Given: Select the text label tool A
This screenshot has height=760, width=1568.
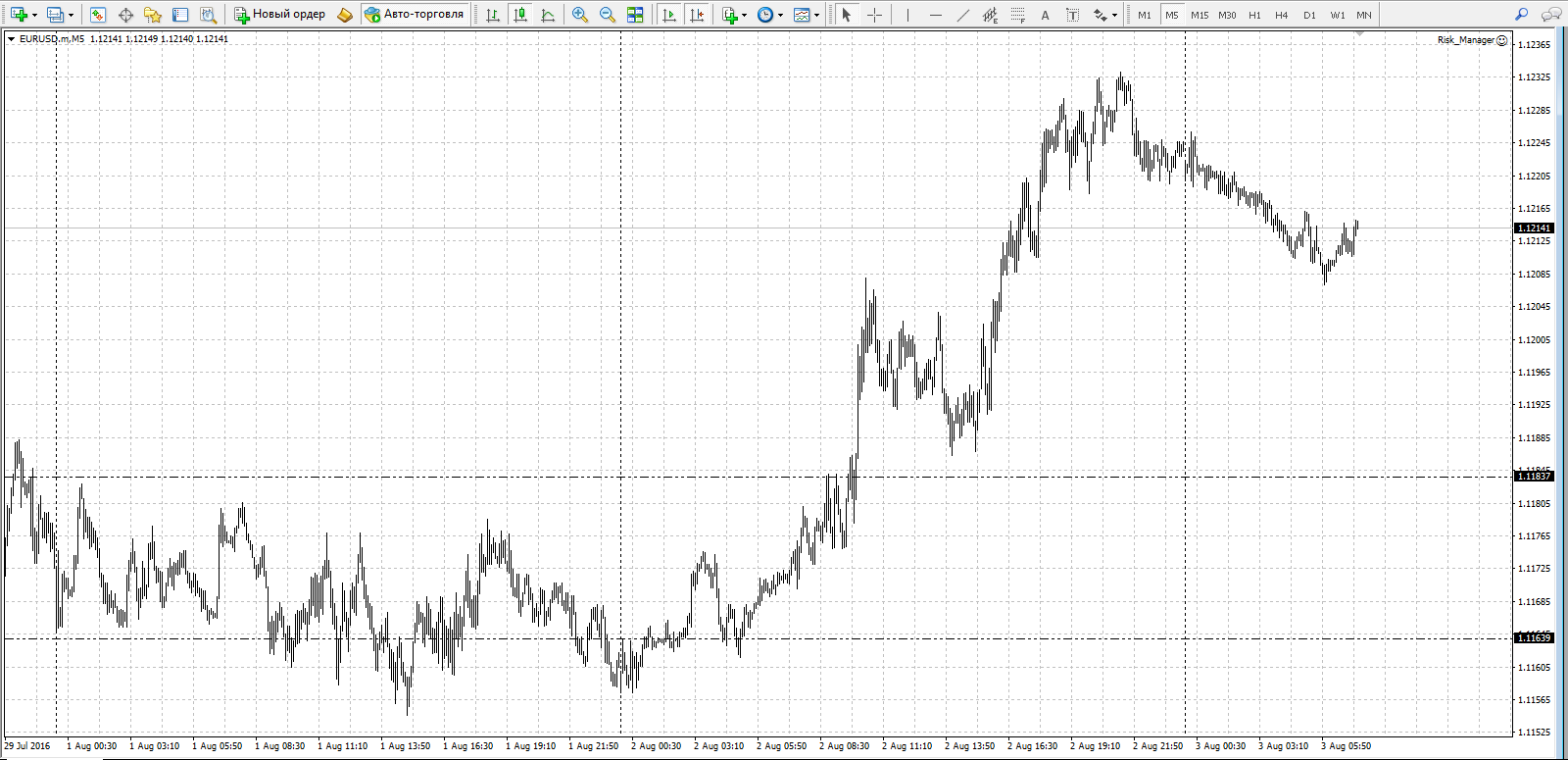Looking at the screenshot, I should 1045,15.
